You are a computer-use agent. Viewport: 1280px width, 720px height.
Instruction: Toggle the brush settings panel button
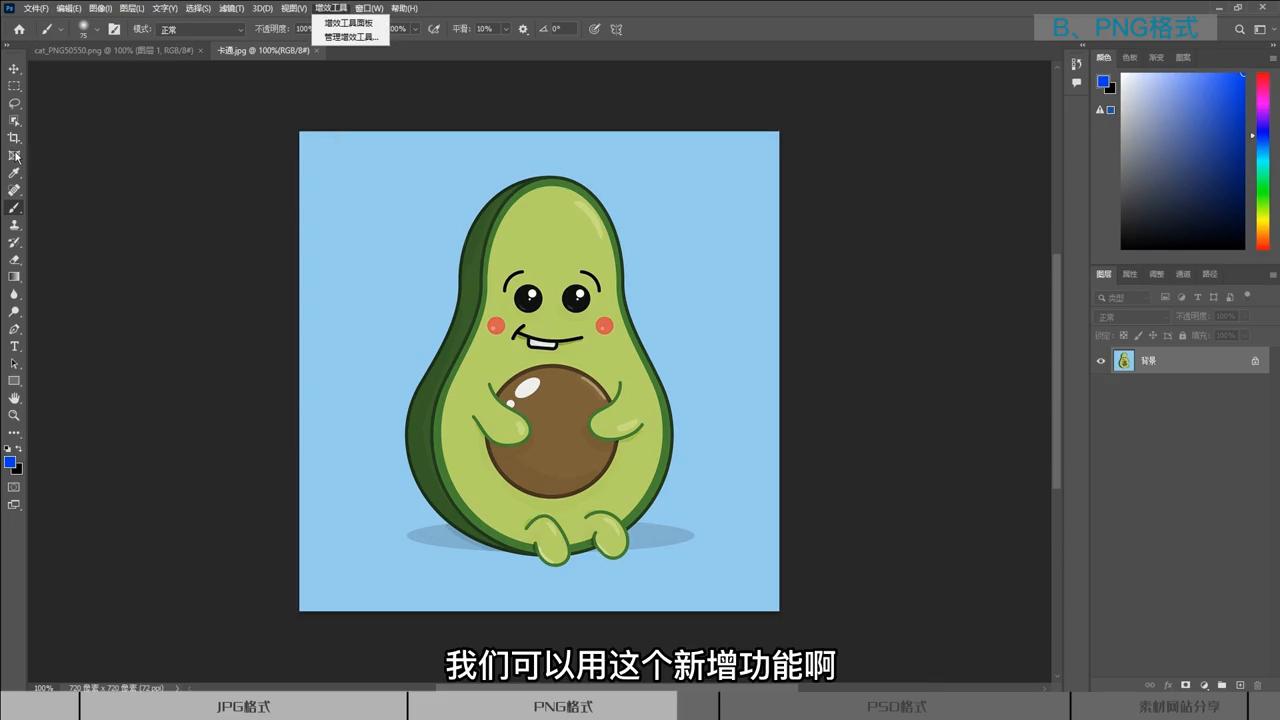pos(114,29)
